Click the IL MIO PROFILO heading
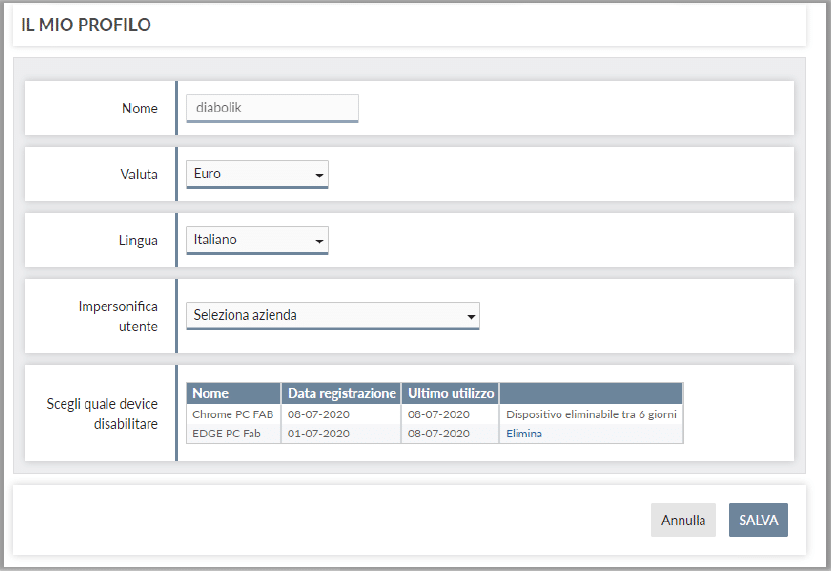831x571 pixels. click(86, 24)
